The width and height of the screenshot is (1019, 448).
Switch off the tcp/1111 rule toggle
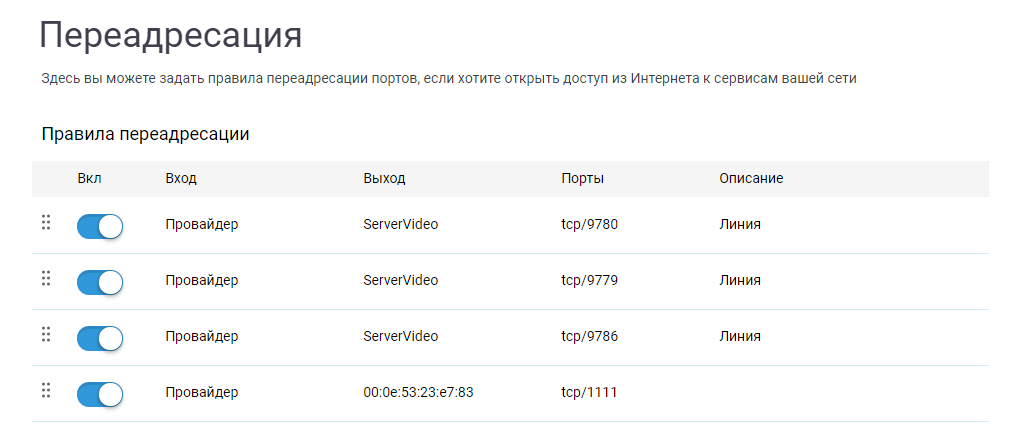click(x=99, y=394)
